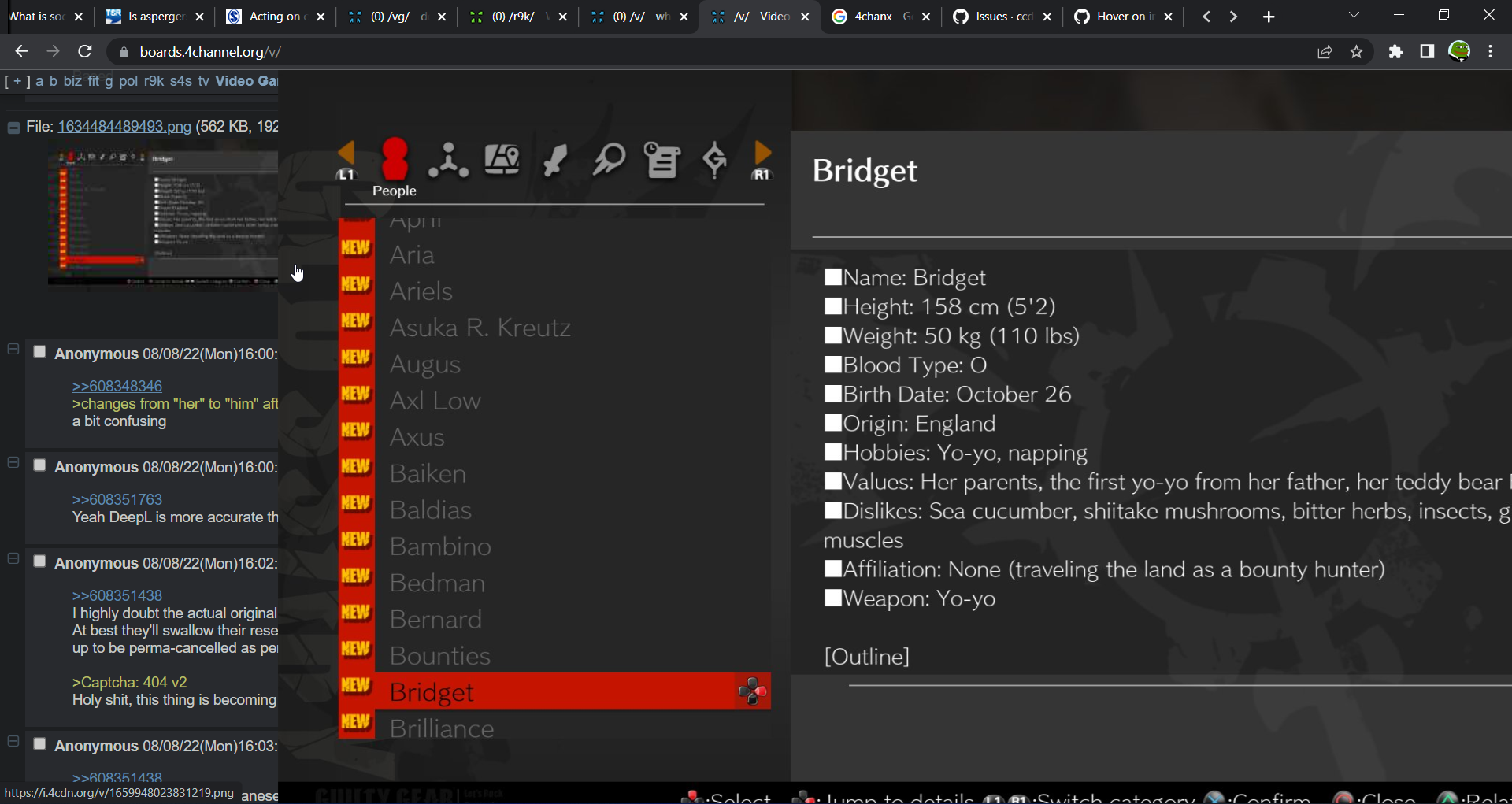Click the browser forward arrow
1512x804 pixels.
click(53, 52)
